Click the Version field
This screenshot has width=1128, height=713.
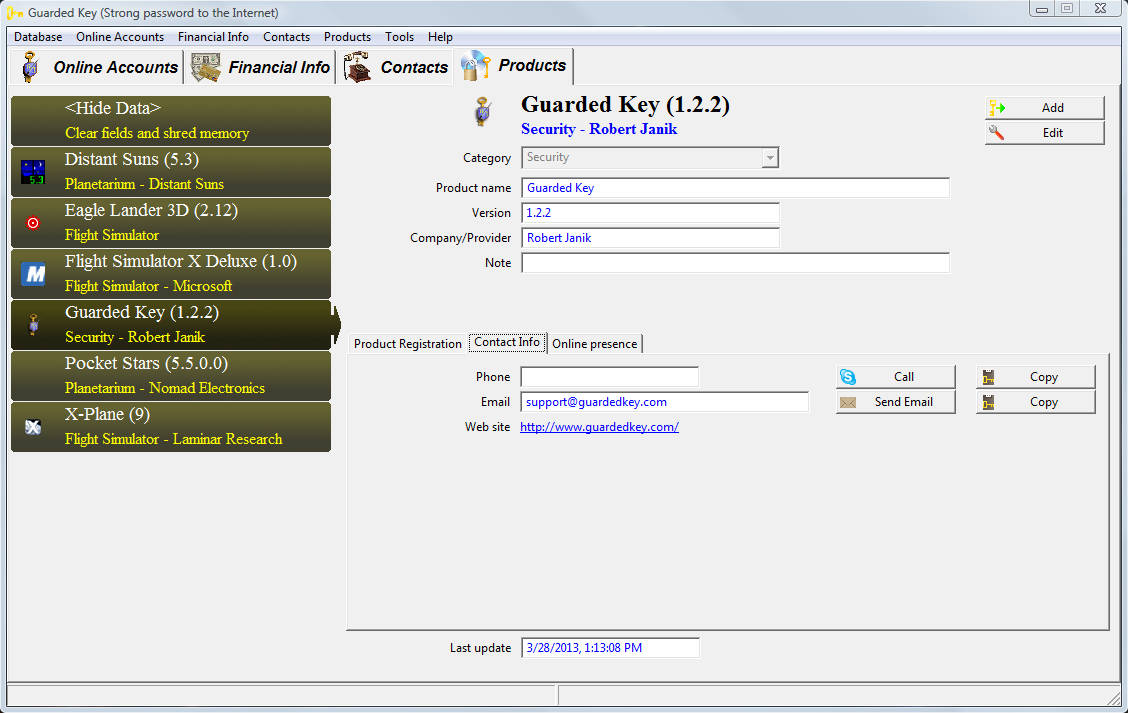(x=650, y=213)
